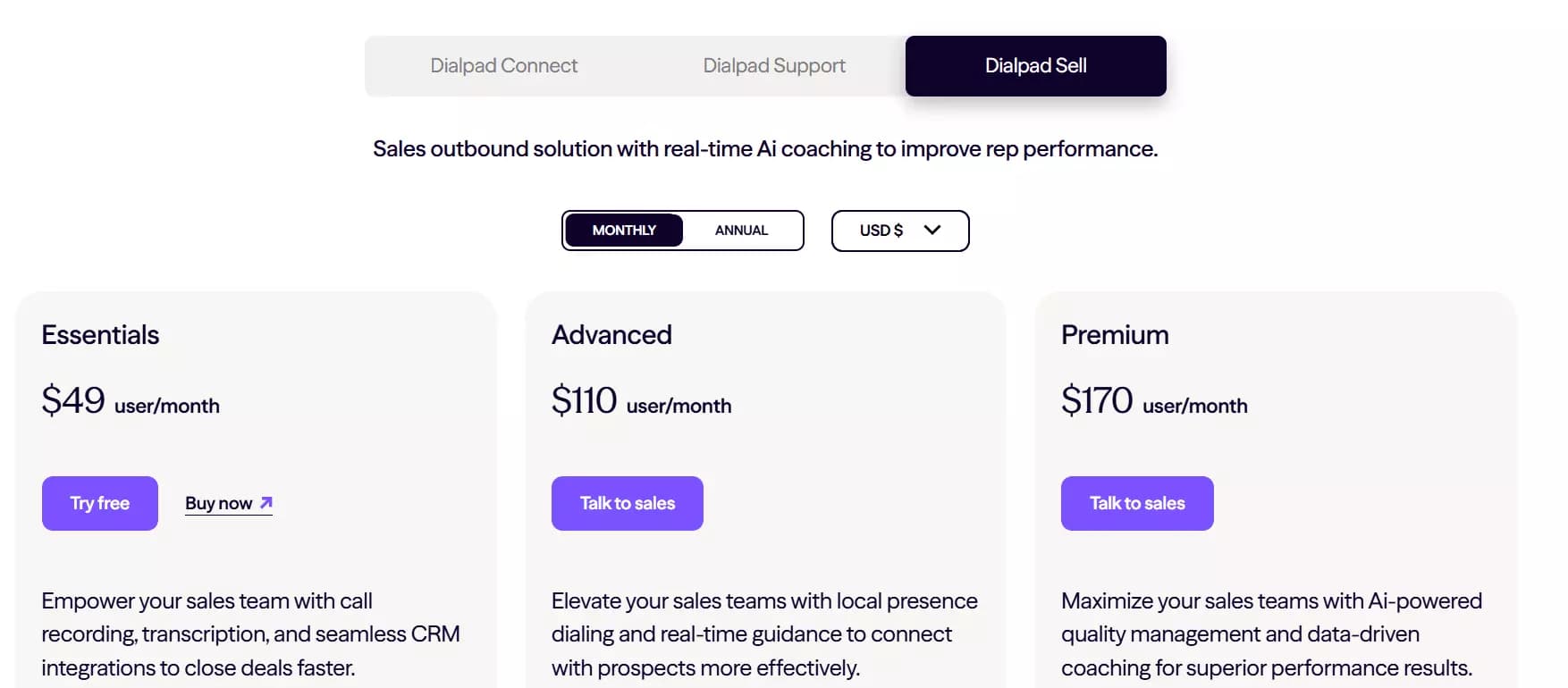Click the $170 Premium price
Viewport: 1568px width, 688px height.
tap(1096, 401)
